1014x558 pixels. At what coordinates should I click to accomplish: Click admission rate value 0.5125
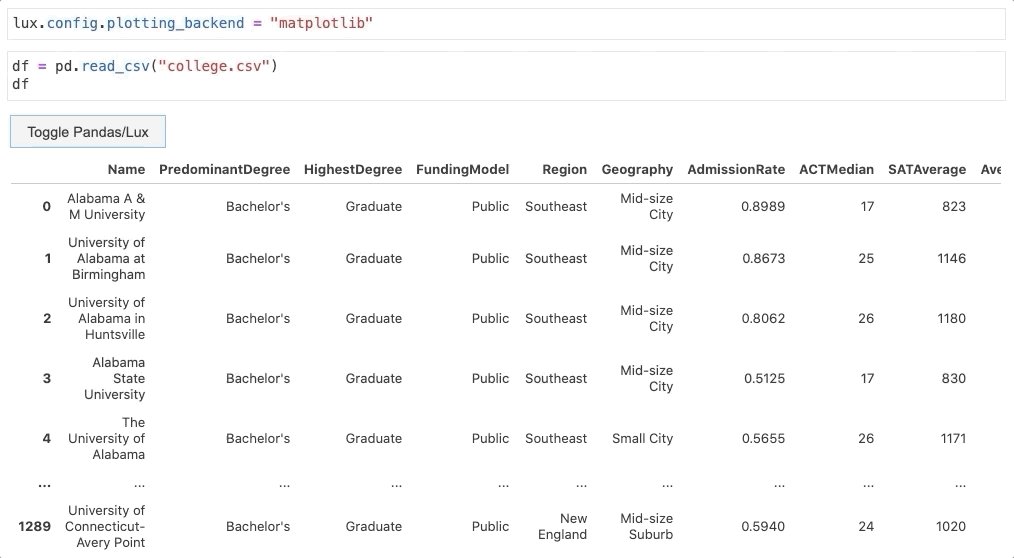tap(764, 378)
